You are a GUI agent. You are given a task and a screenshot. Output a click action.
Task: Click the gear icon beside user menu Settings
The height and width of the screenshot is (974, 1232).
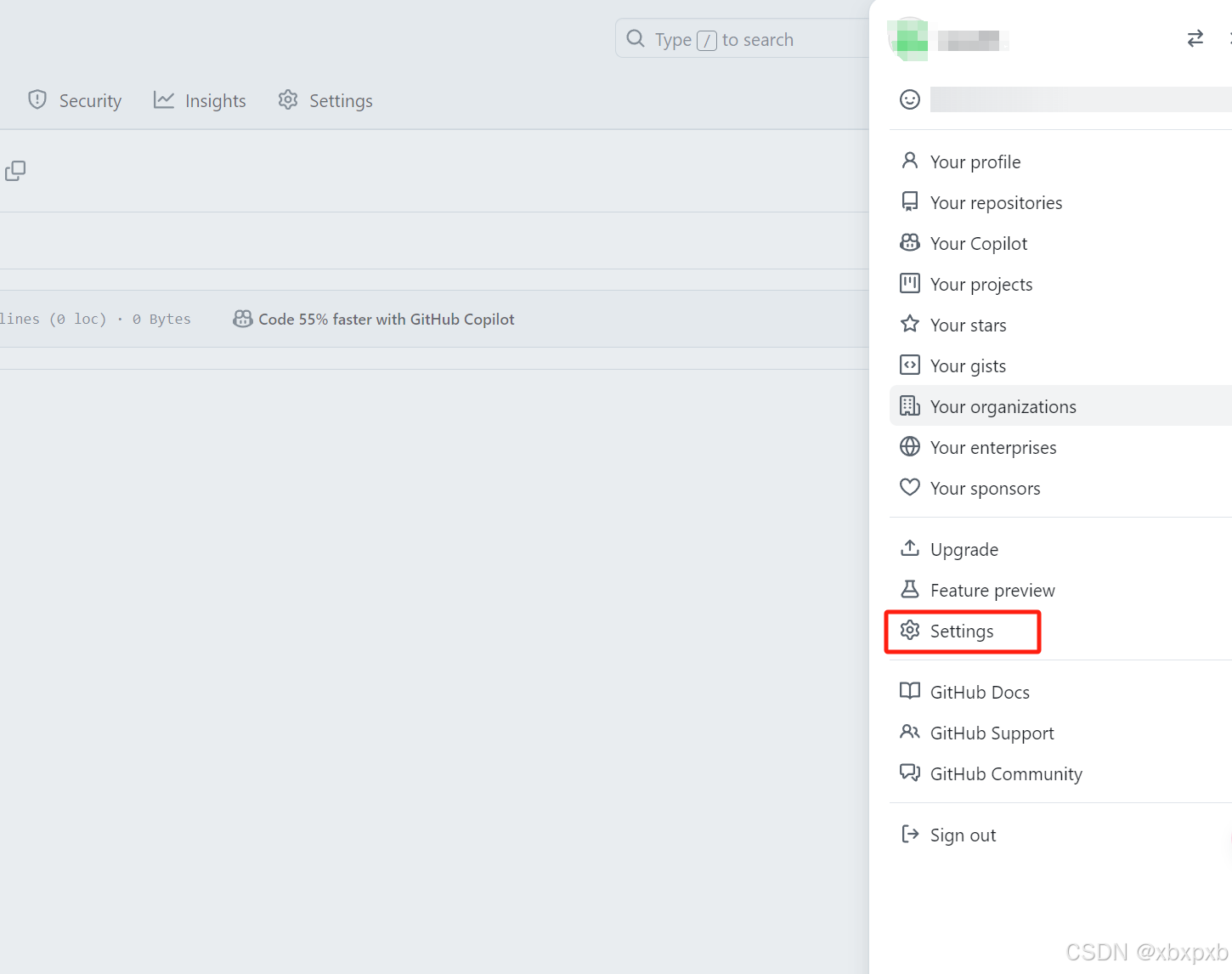(910, 630)
